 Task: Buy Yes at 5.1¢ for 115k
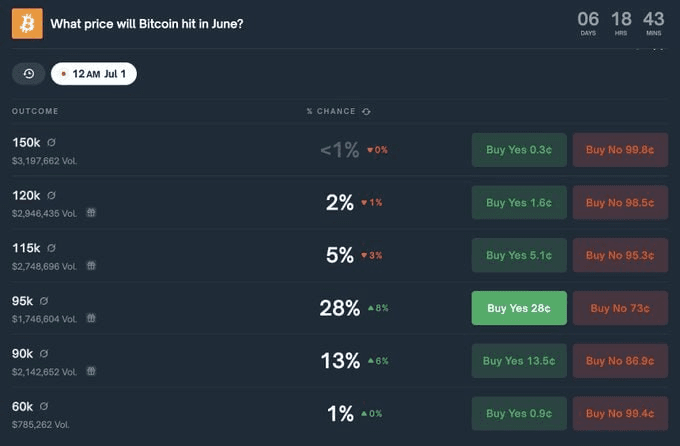519,255
